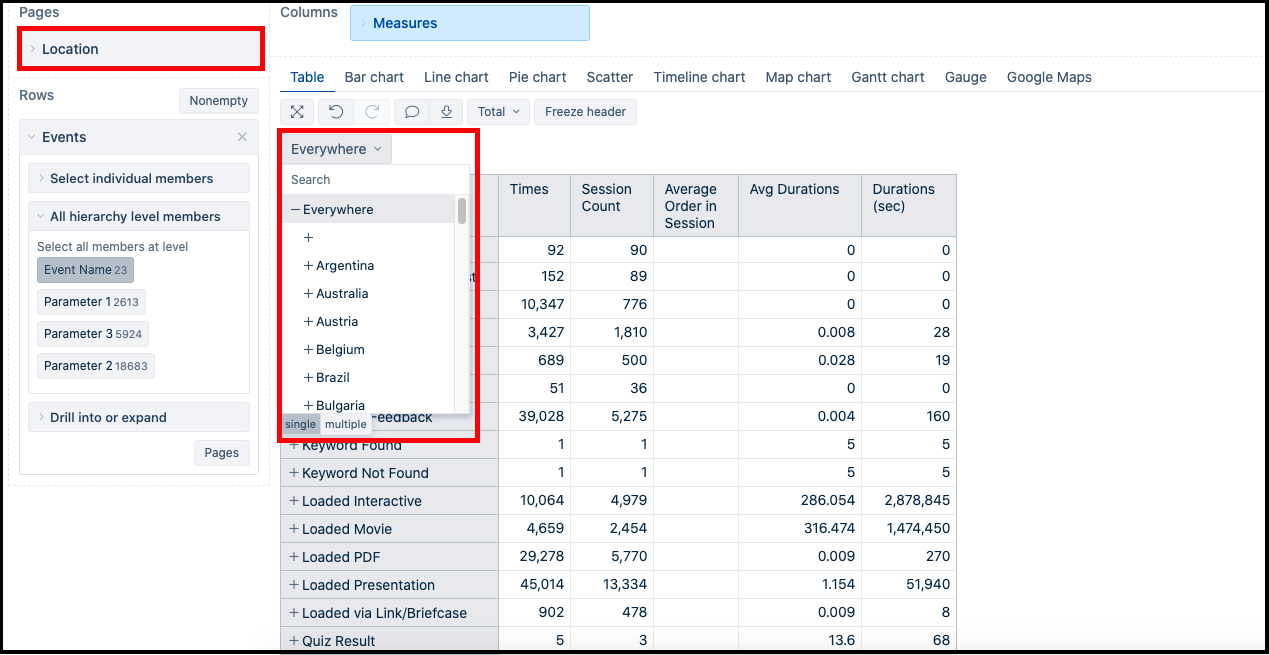
Task: Click the comment speech bubble icon
Action: pyautogui.click(x=411, y=112)
